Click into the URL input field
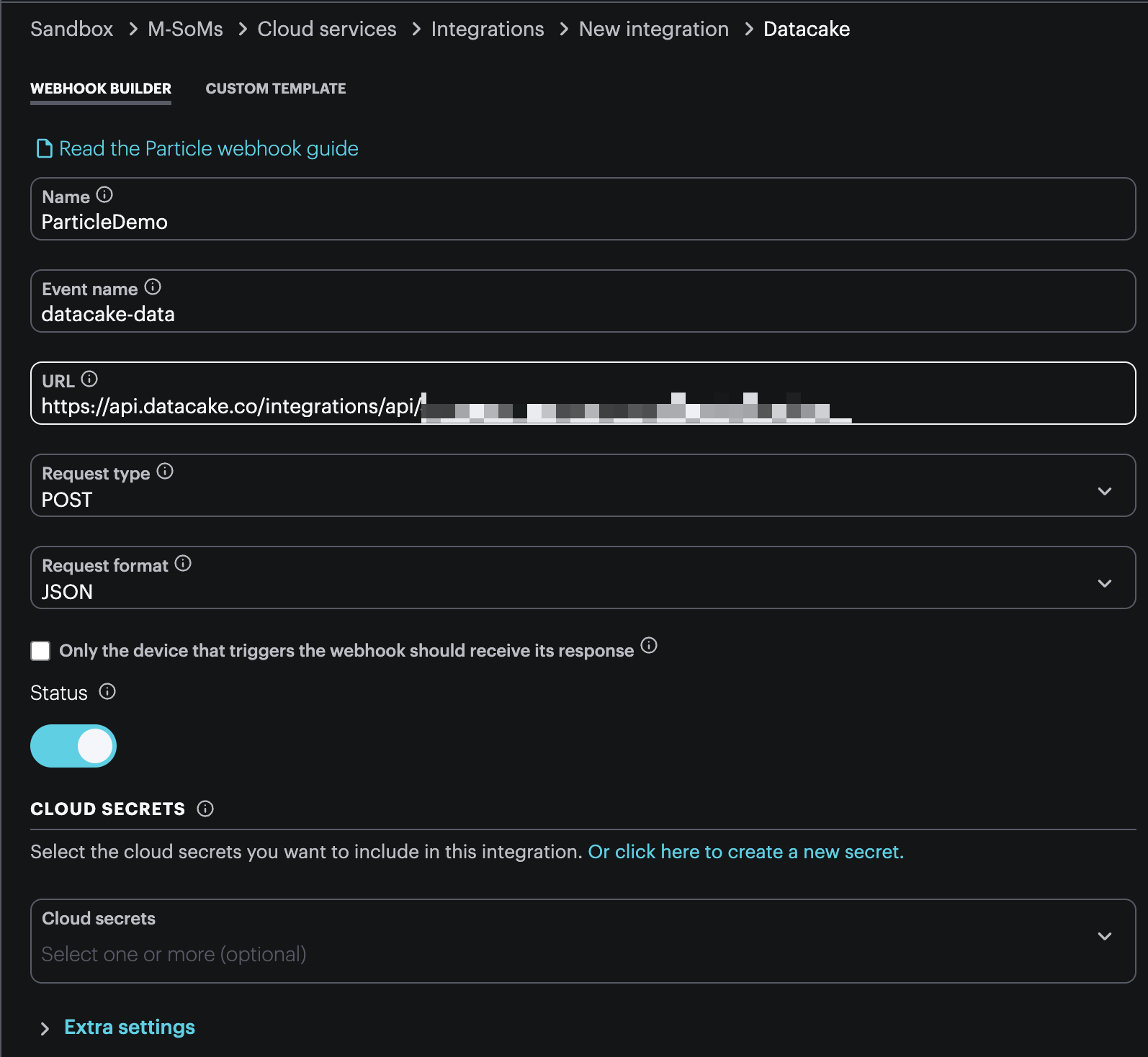 583,393
